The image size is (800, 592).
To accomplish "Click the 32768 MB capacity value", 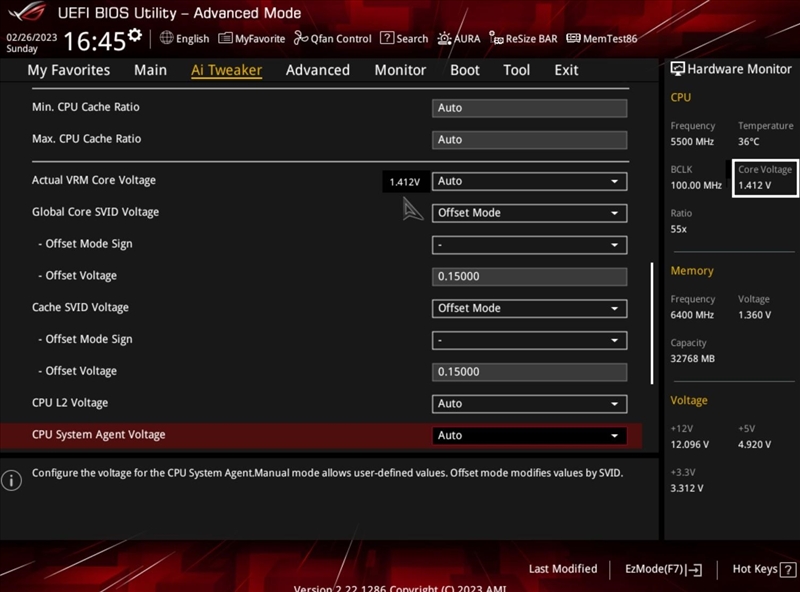I will tap(692, 359).
